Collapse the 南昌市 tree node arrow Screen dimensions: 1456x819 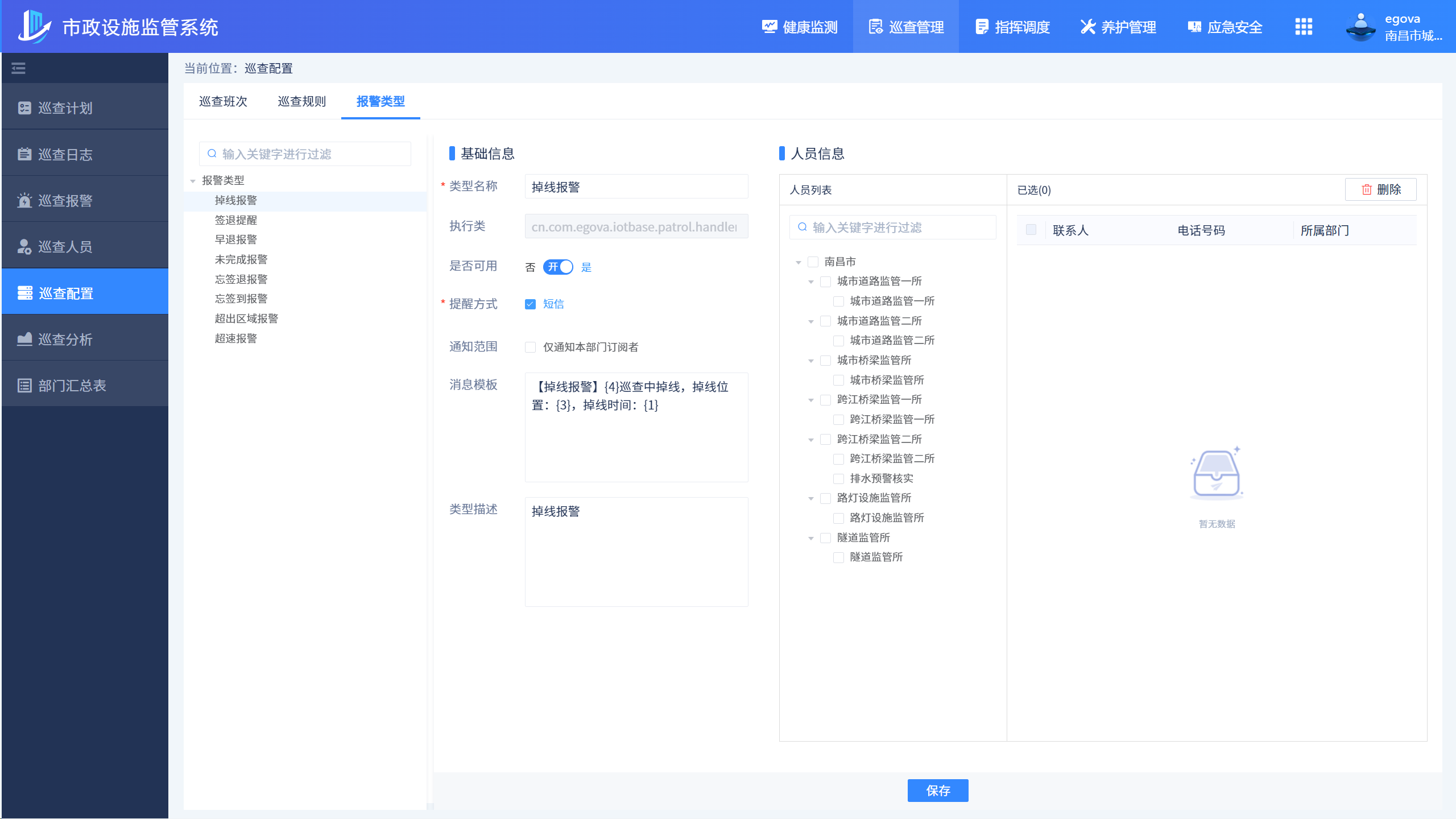799,262
